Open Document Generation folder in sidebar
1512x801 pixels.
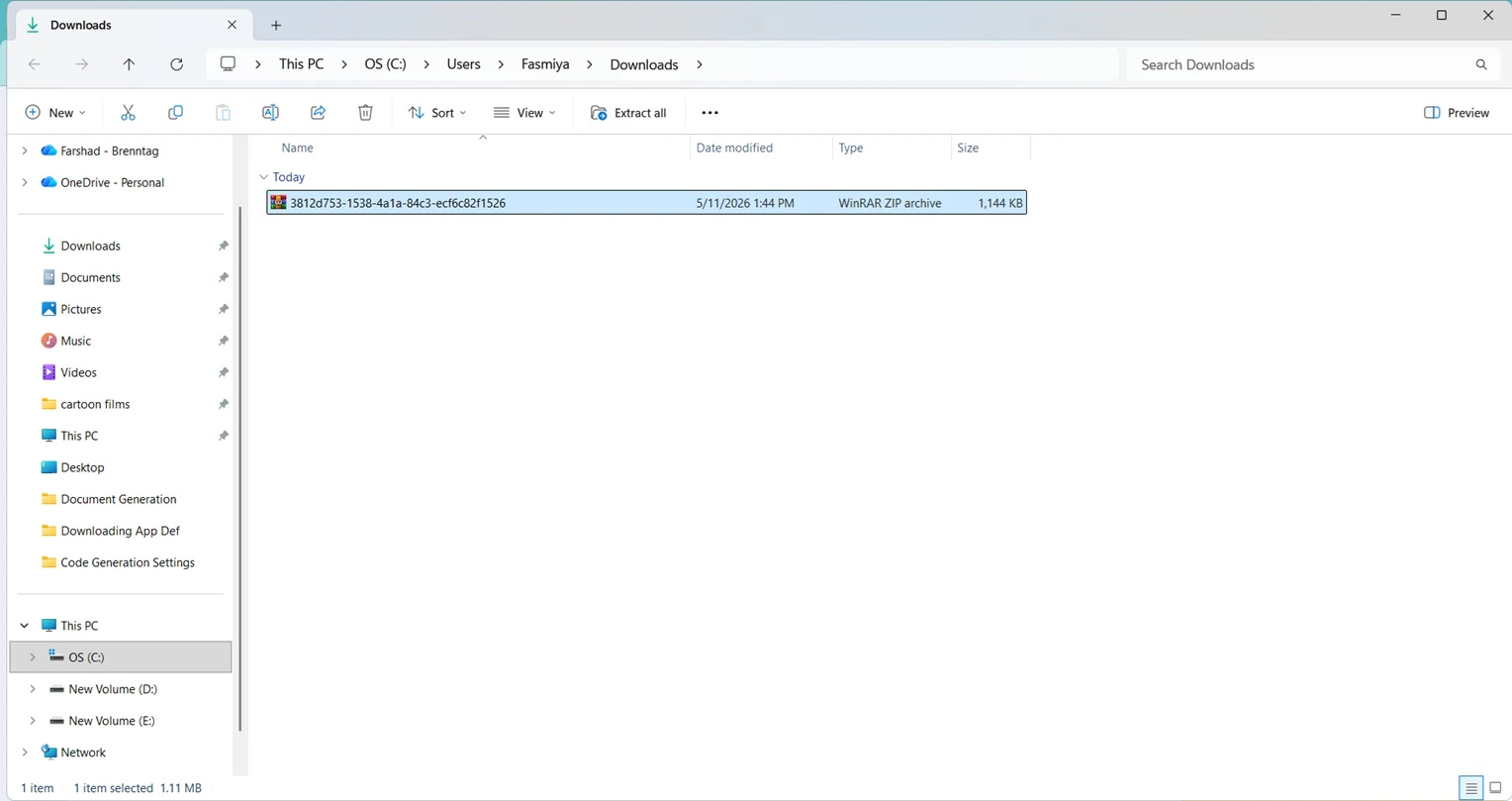click(118, 499)
